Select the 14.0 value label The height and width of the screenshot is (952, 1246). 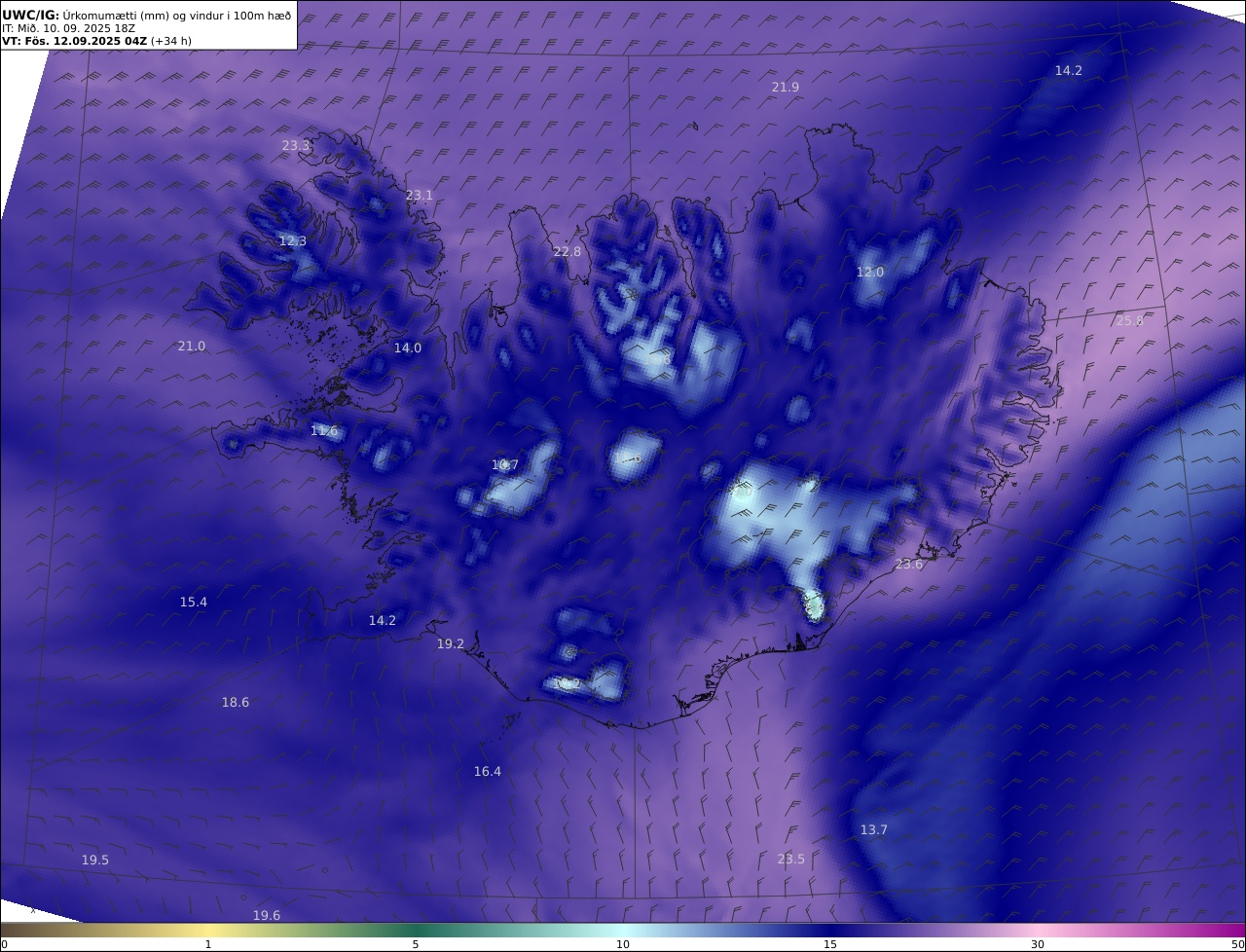[x=408, y=348]
